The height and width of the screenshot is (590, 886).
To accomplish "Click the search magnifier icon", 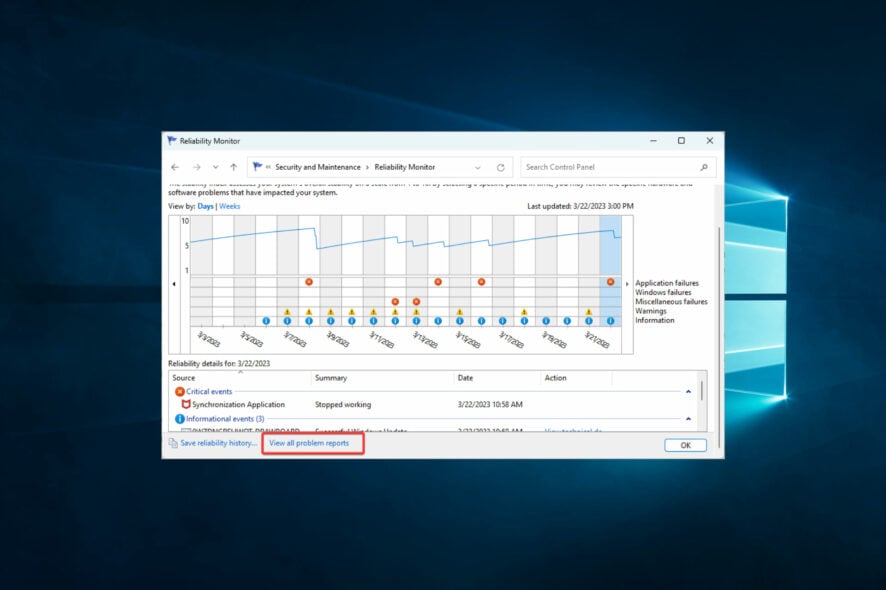I will [703, 167].
